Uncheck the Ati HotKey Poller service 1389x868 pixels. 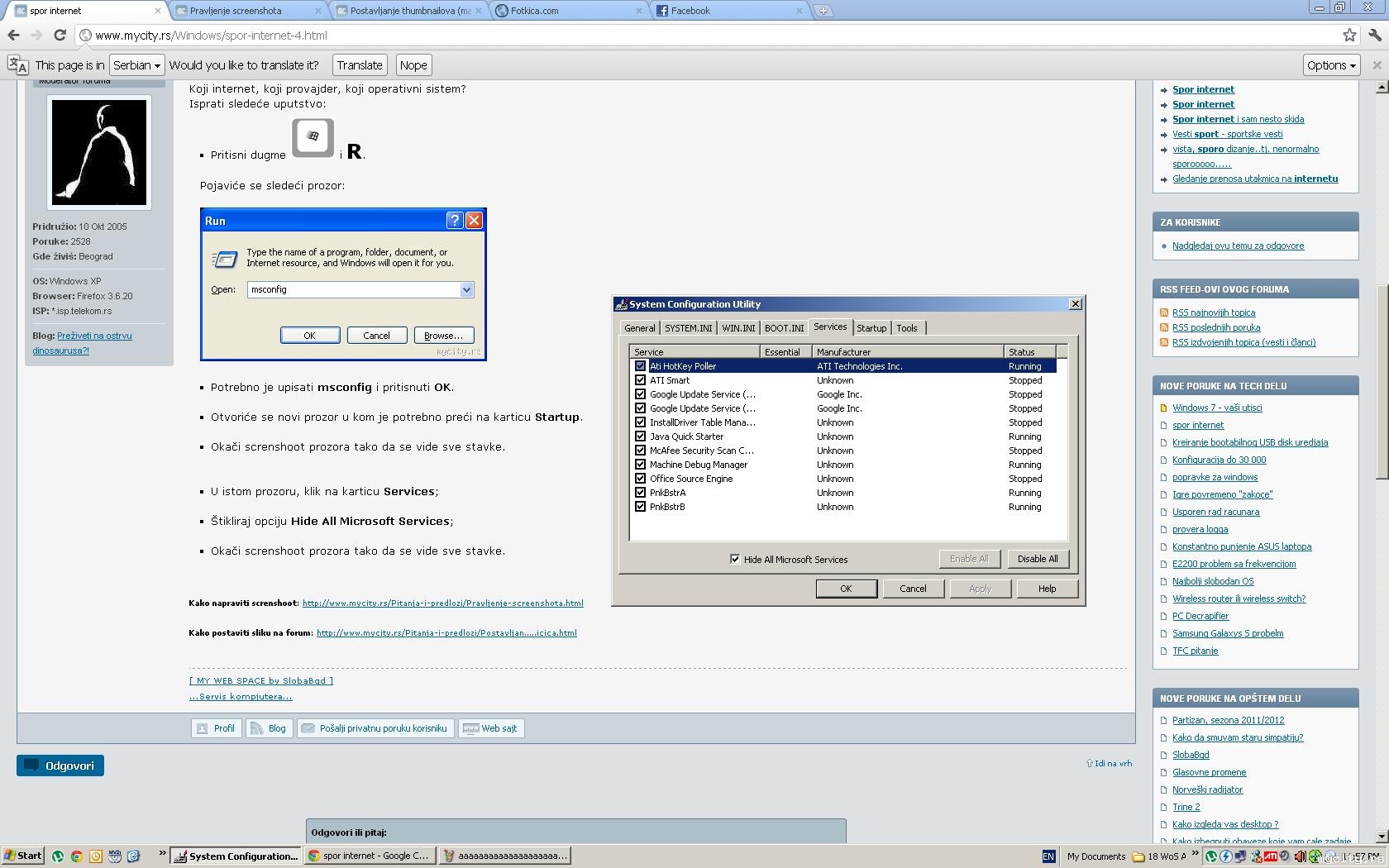[640, 366]
